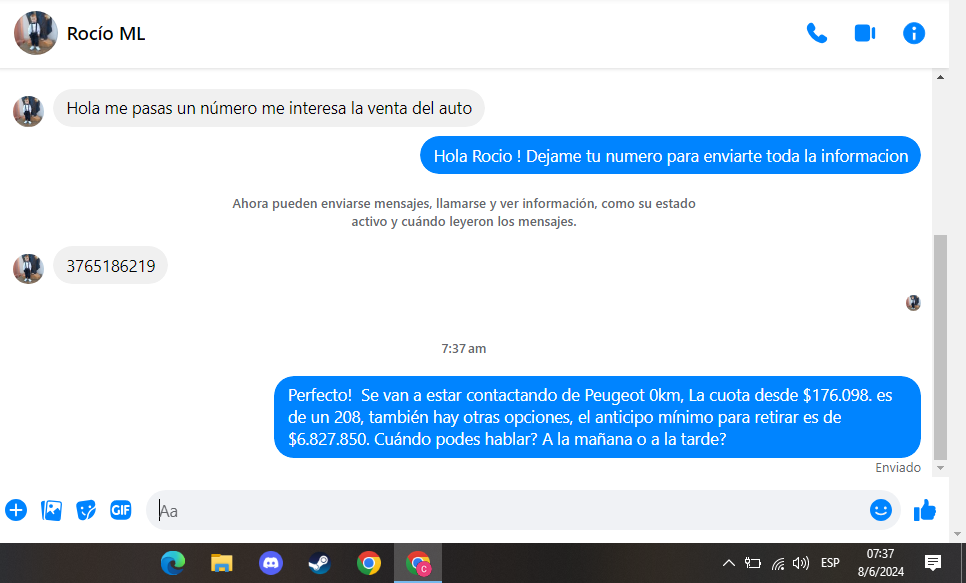Toggle the volume control in the system tray
Screen dimensions: 966x583
click(801, 563)
